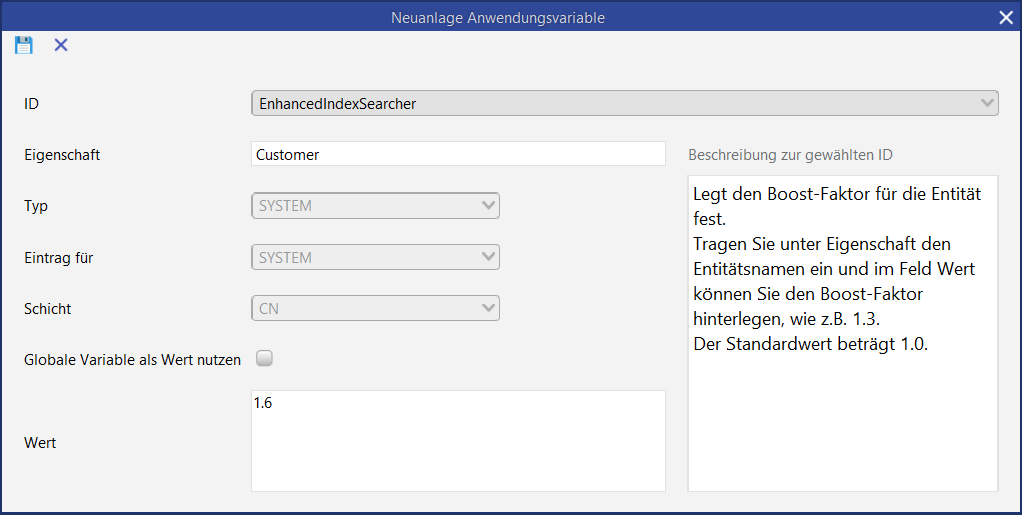Click the Eintrag für label text
1022x515 pixels.
click(x=59, y=258)
